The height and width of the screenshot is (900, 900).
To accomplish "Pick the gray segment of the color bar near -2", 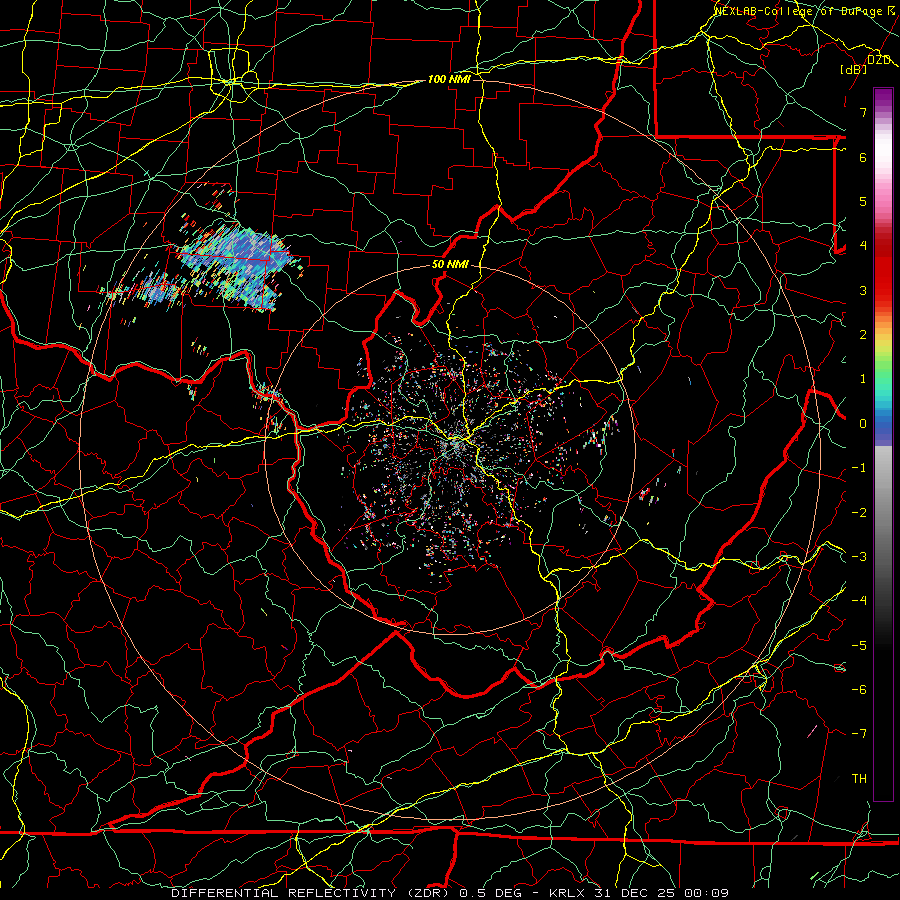I will tap(883, 511).
